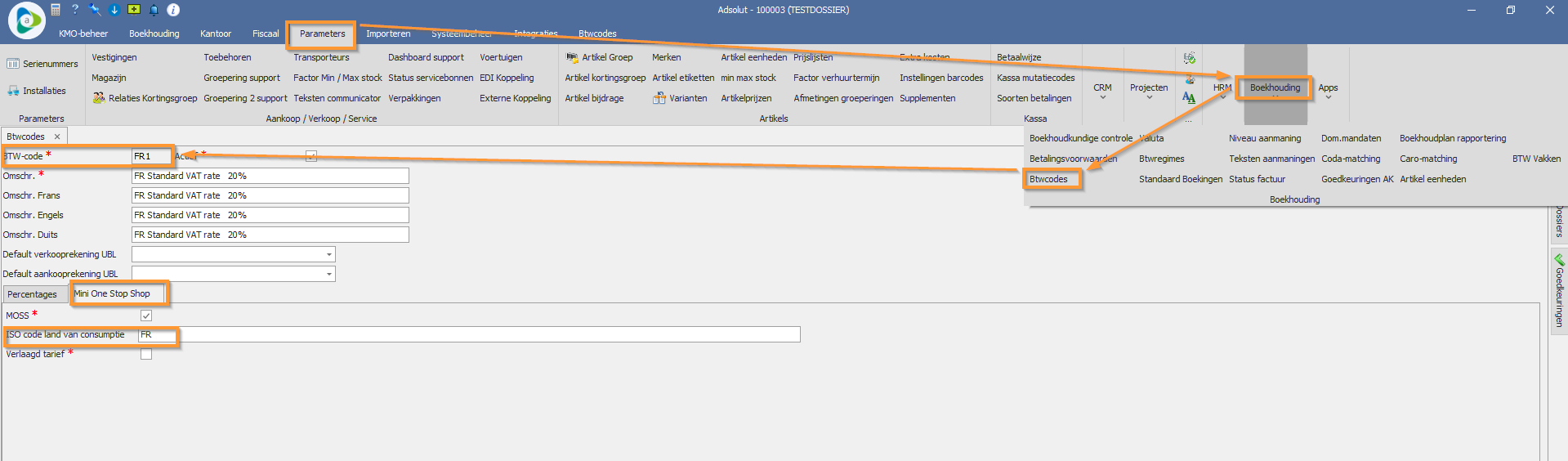Open Niveau aanmaning
Viewport: 1568px width, 461px height.
coord(1265,138)
